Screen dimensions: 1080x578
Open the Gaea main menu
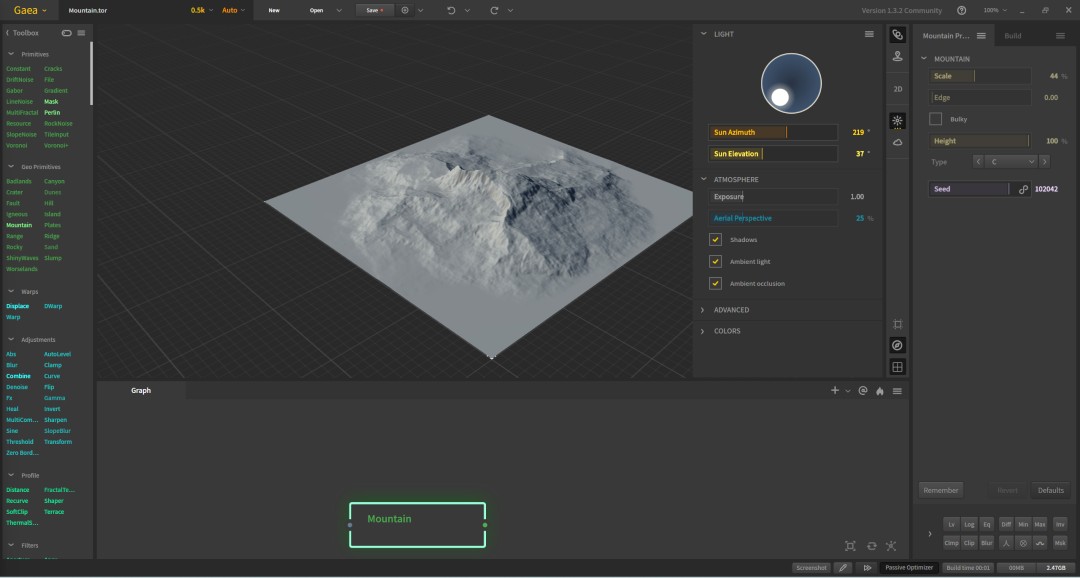[x=30, y=10]
